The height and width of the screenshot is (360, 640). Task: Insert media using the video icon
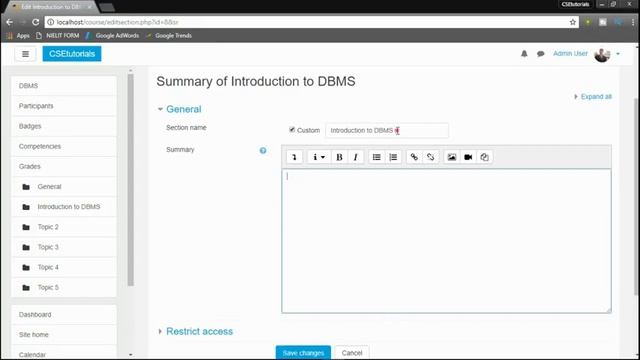(468, 157)
